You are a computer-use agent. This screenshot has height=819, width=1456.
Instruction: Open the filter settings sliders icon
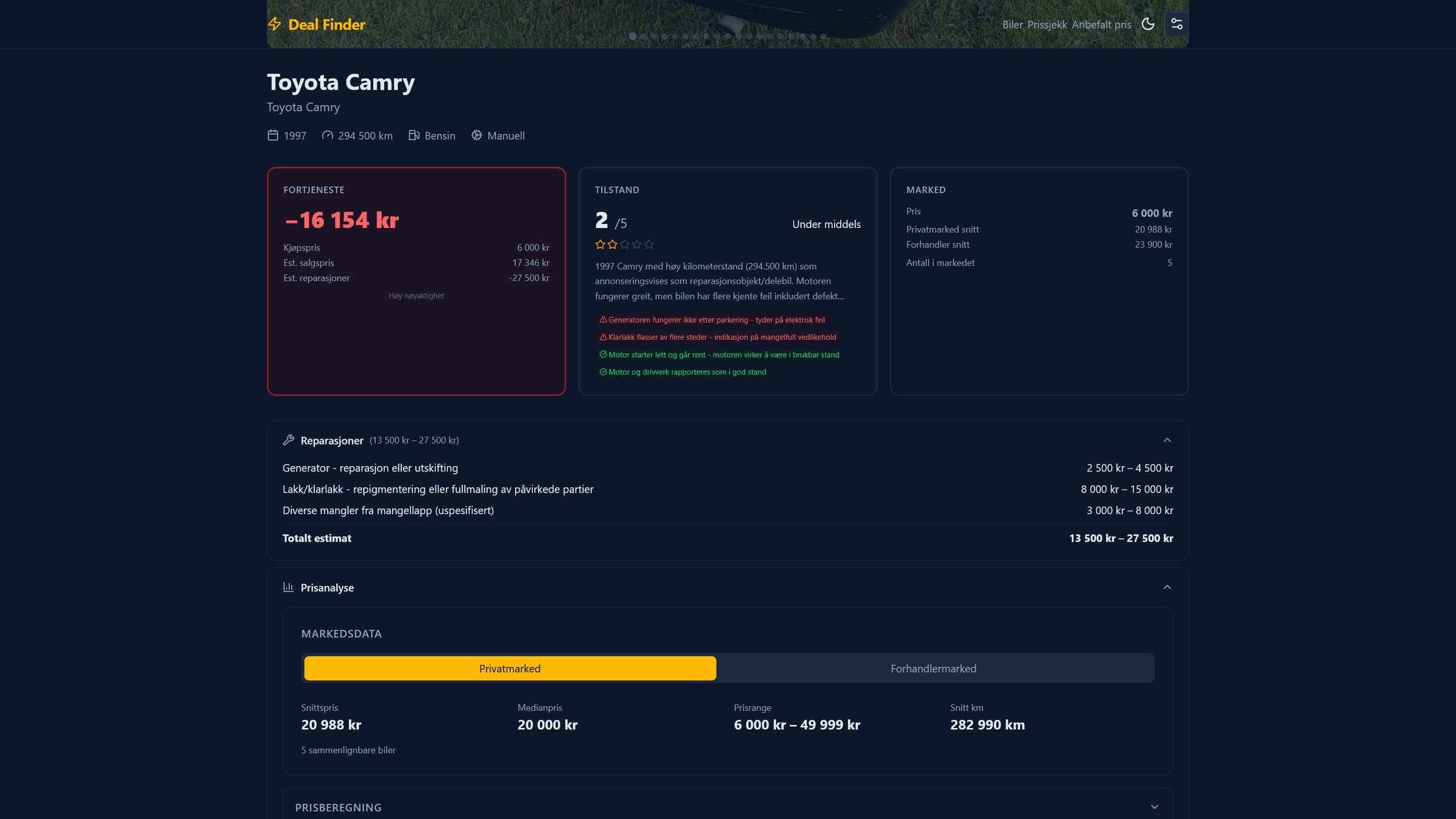click(1176, 24)
